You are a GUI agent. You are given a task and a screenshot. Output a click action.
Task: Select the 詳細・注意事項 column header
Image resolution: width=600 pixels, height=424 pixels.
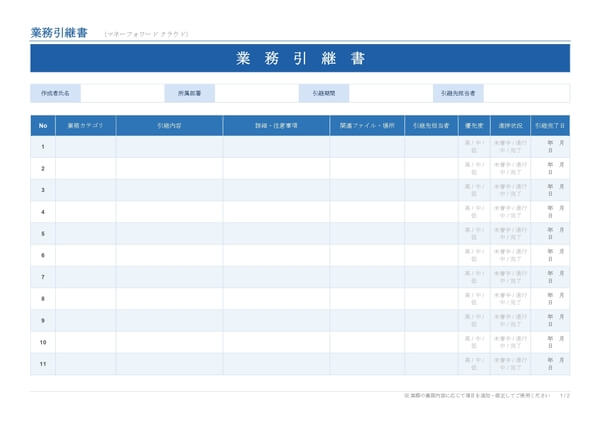pos(276,126)
